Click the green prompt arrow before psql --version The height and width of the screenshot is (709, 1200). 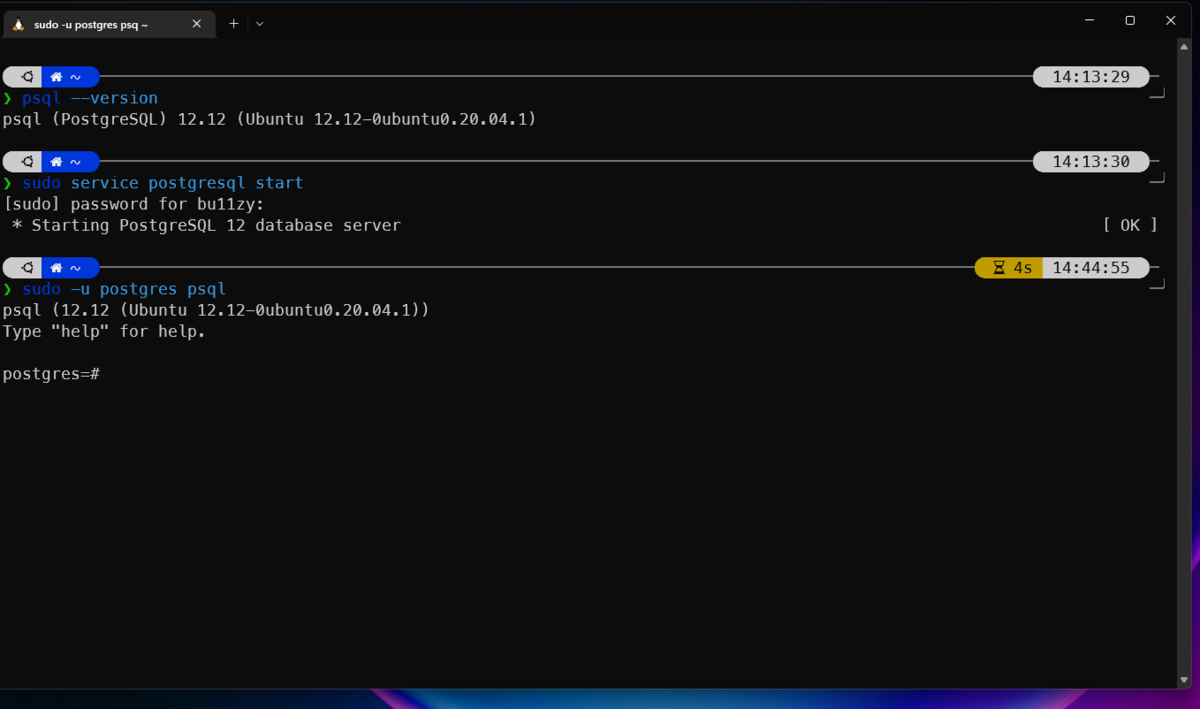pyautogui.click(x=9, y=97)
